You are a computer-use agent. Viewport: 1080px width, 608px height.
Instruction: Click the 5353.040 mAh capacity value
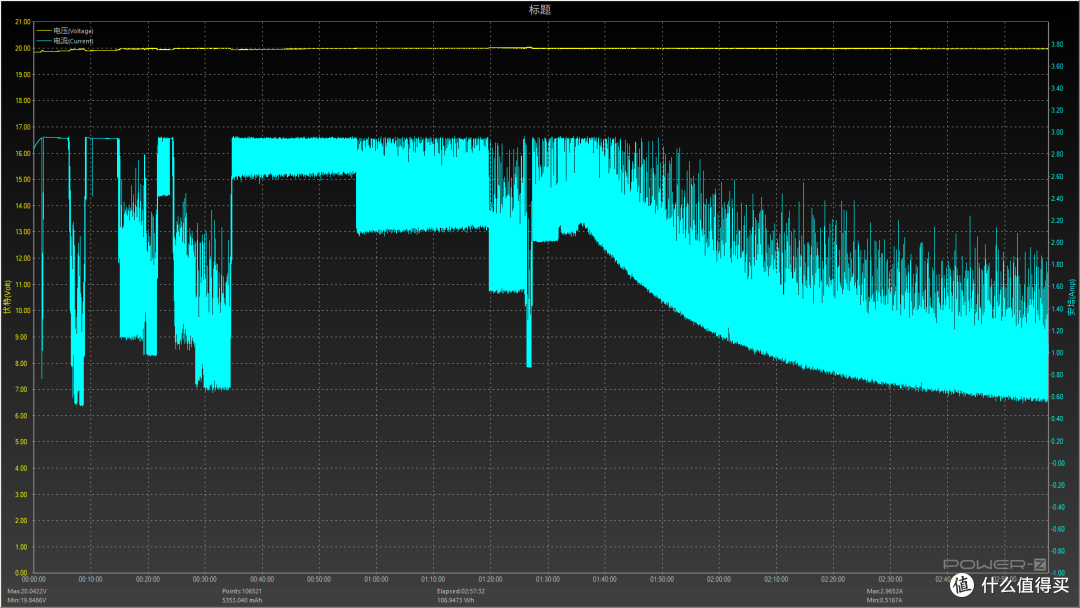tap(242, 600)
